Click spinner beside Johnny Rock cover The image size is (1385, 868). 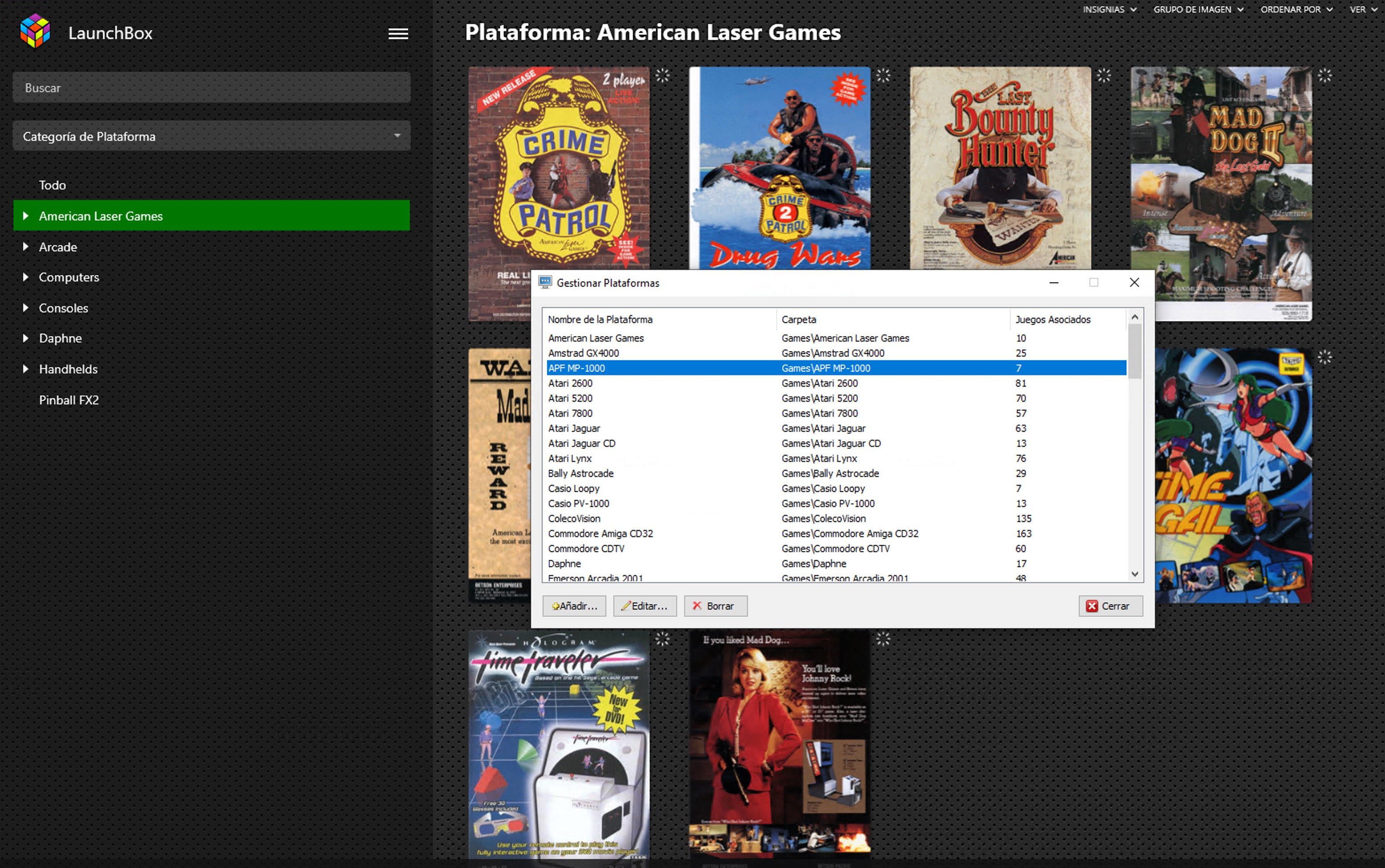[883, 638]
